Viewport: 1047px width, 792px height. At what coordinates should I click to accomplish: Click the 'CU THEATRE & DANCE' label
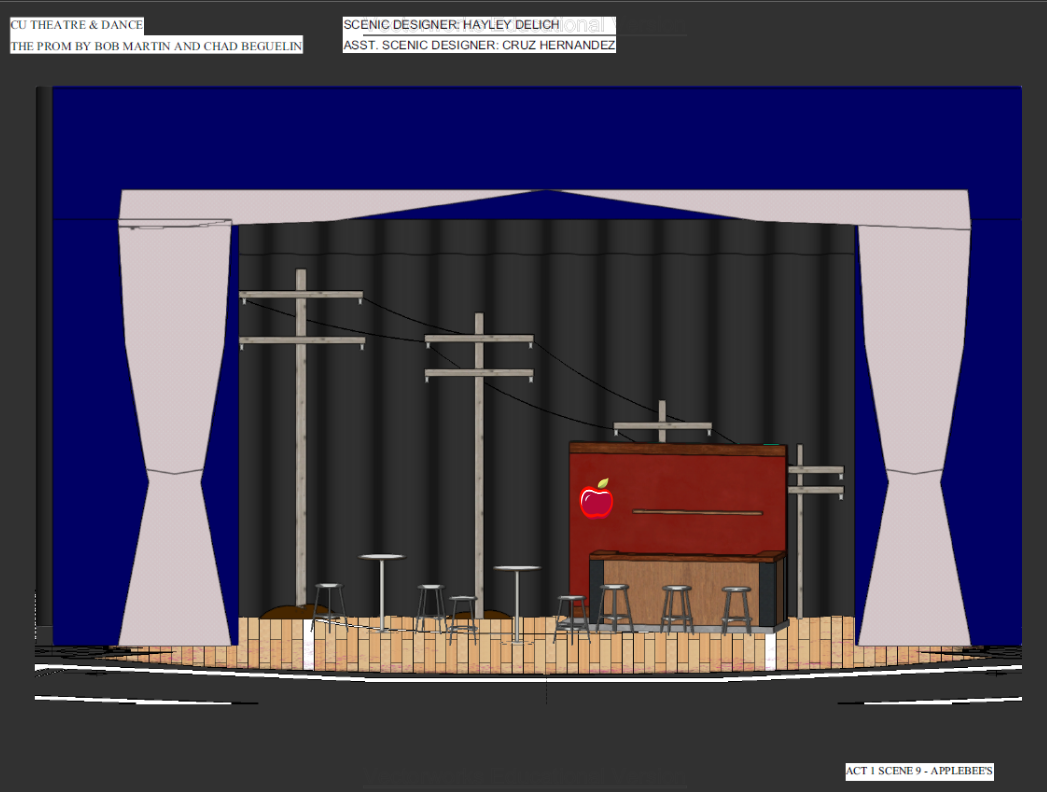[77, 25]
